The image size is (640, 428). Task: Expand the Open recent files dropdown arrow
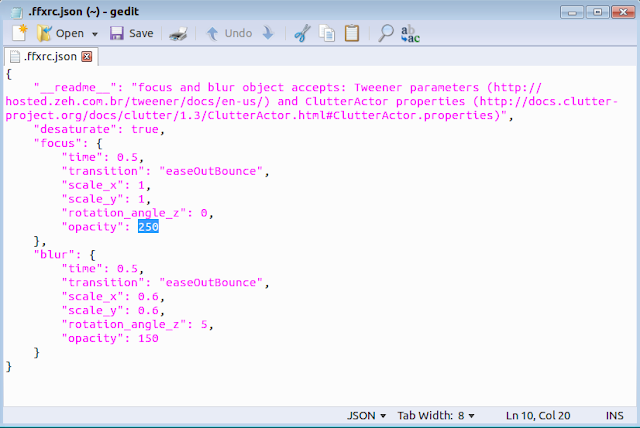click(95, 34)
